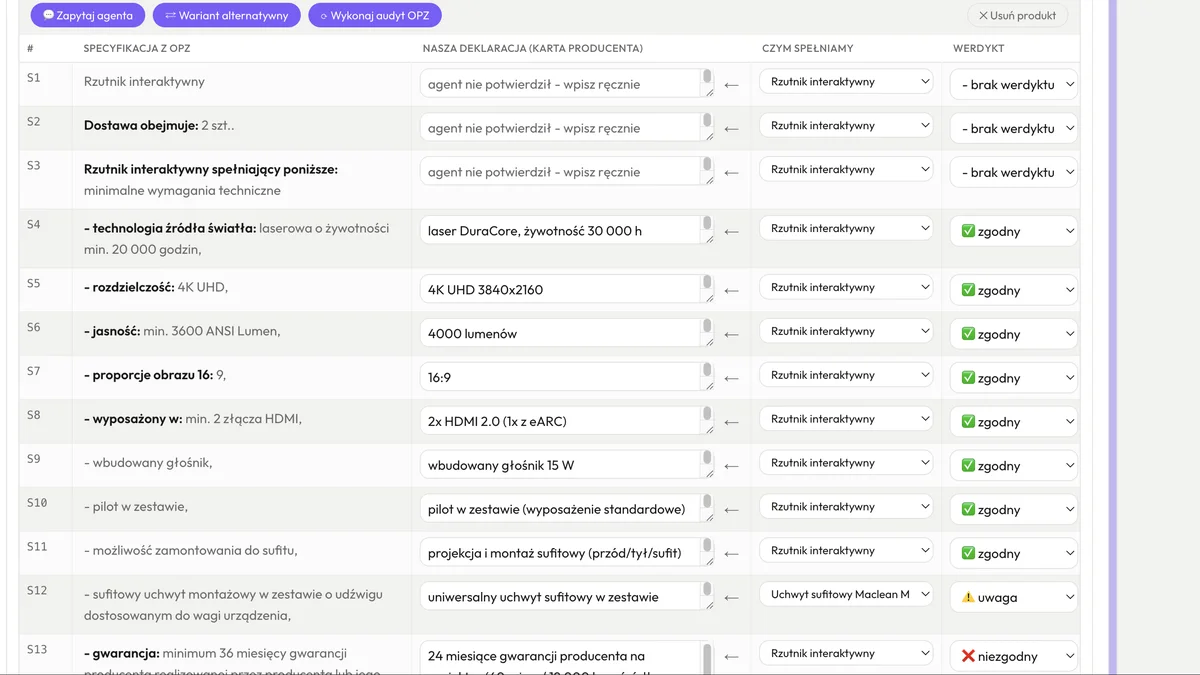Click the row number S7
The image size is (1200, 675).
point(34,371)
